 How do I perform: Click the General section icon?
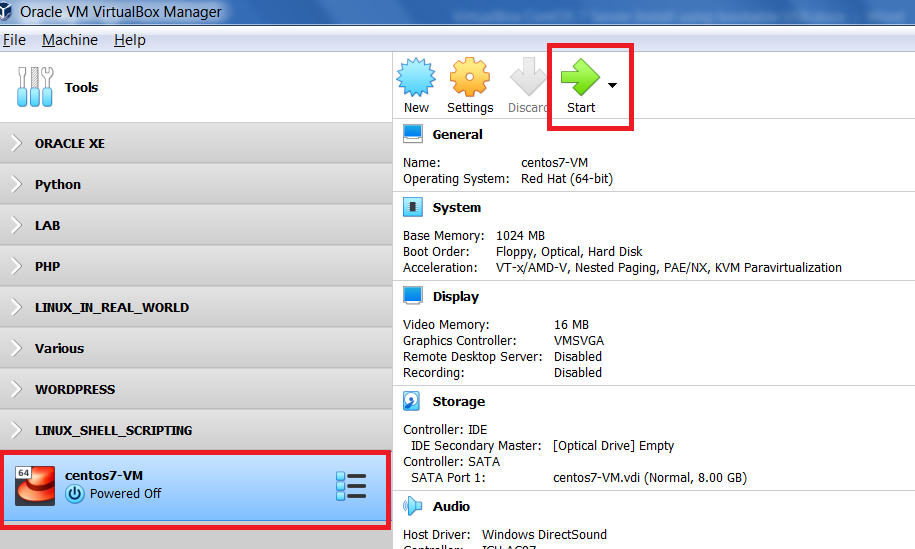[x=412, y=134]
